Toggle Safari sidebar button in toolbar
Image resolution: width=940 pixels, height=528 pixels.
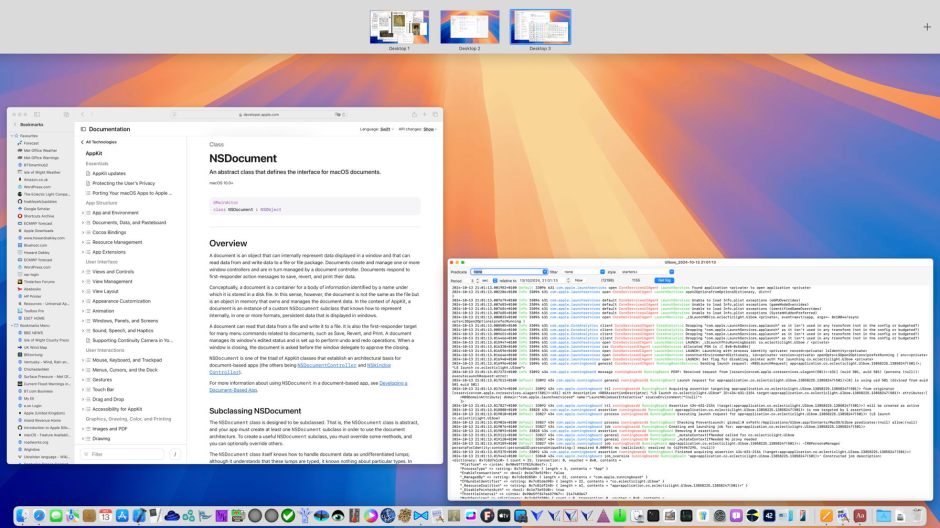tap(37, 114)
